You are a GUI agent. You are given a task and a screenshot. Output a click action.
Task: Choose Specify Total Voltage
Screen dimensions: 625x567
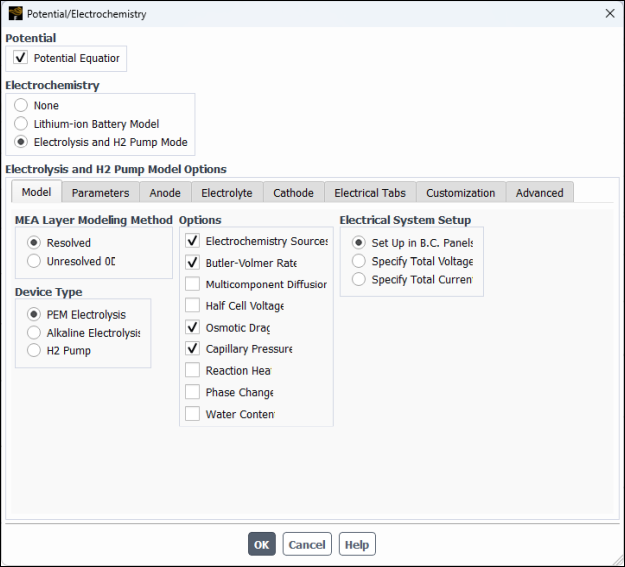pos(359,261)
